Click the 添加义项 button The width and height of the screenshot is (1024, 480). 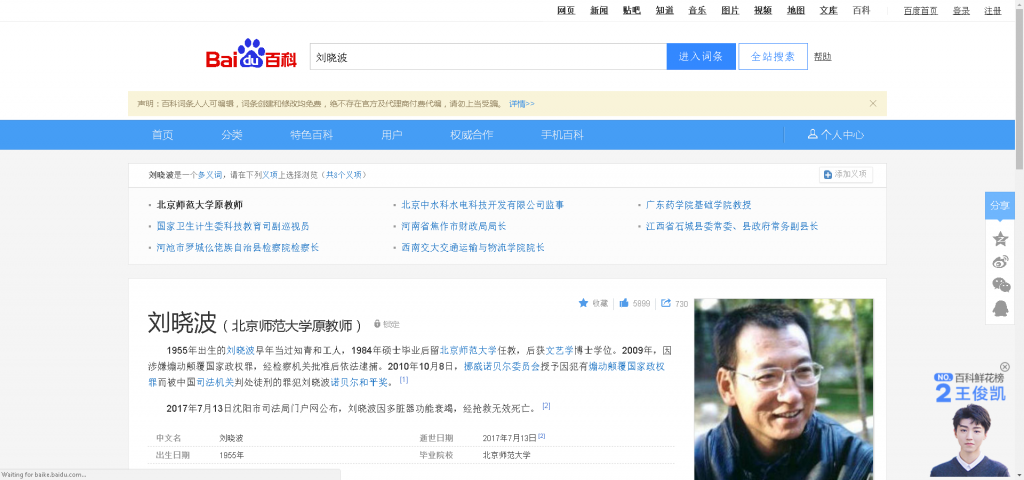coord(845,174)
